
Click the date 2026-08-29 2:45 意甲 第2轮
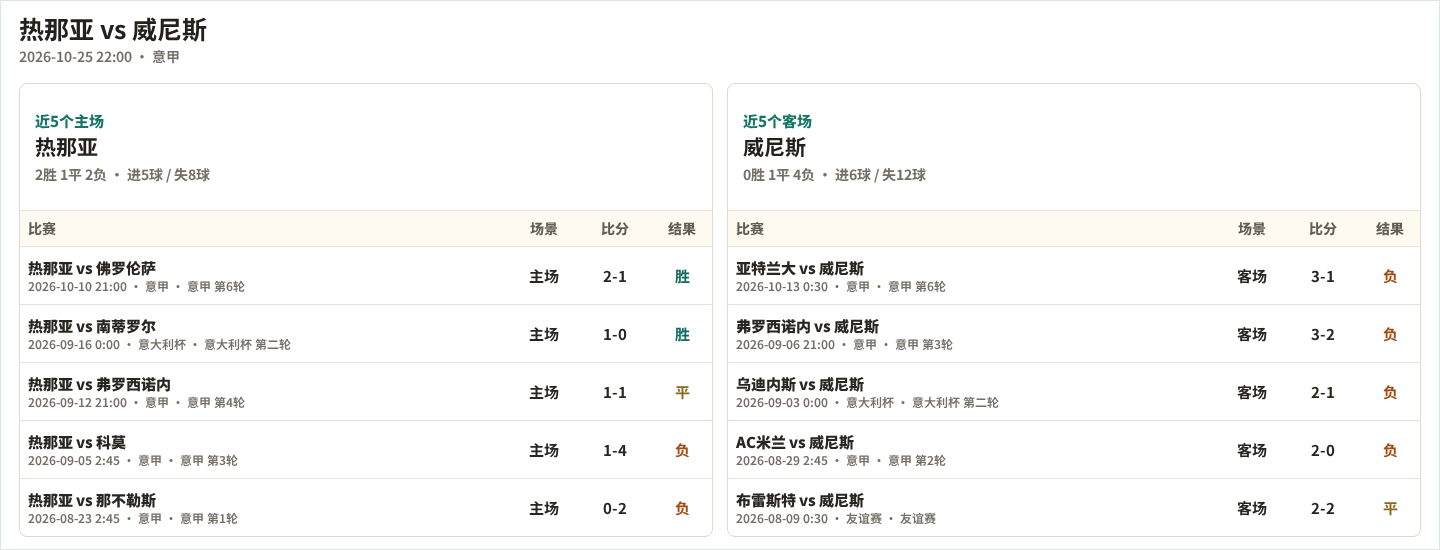click(x=840, y=461)
